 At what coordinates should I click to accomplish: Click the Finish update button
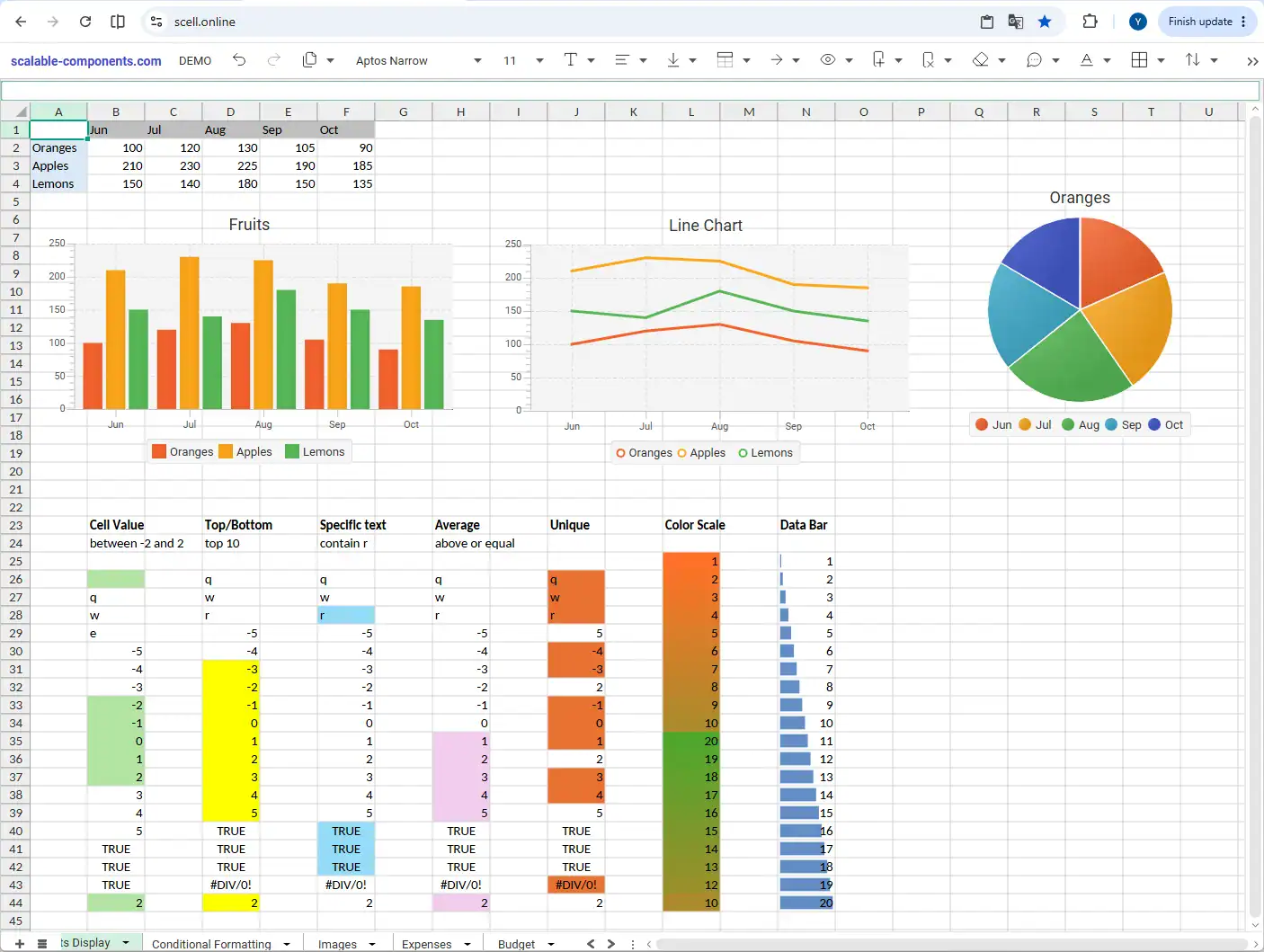click(1207, 22)
